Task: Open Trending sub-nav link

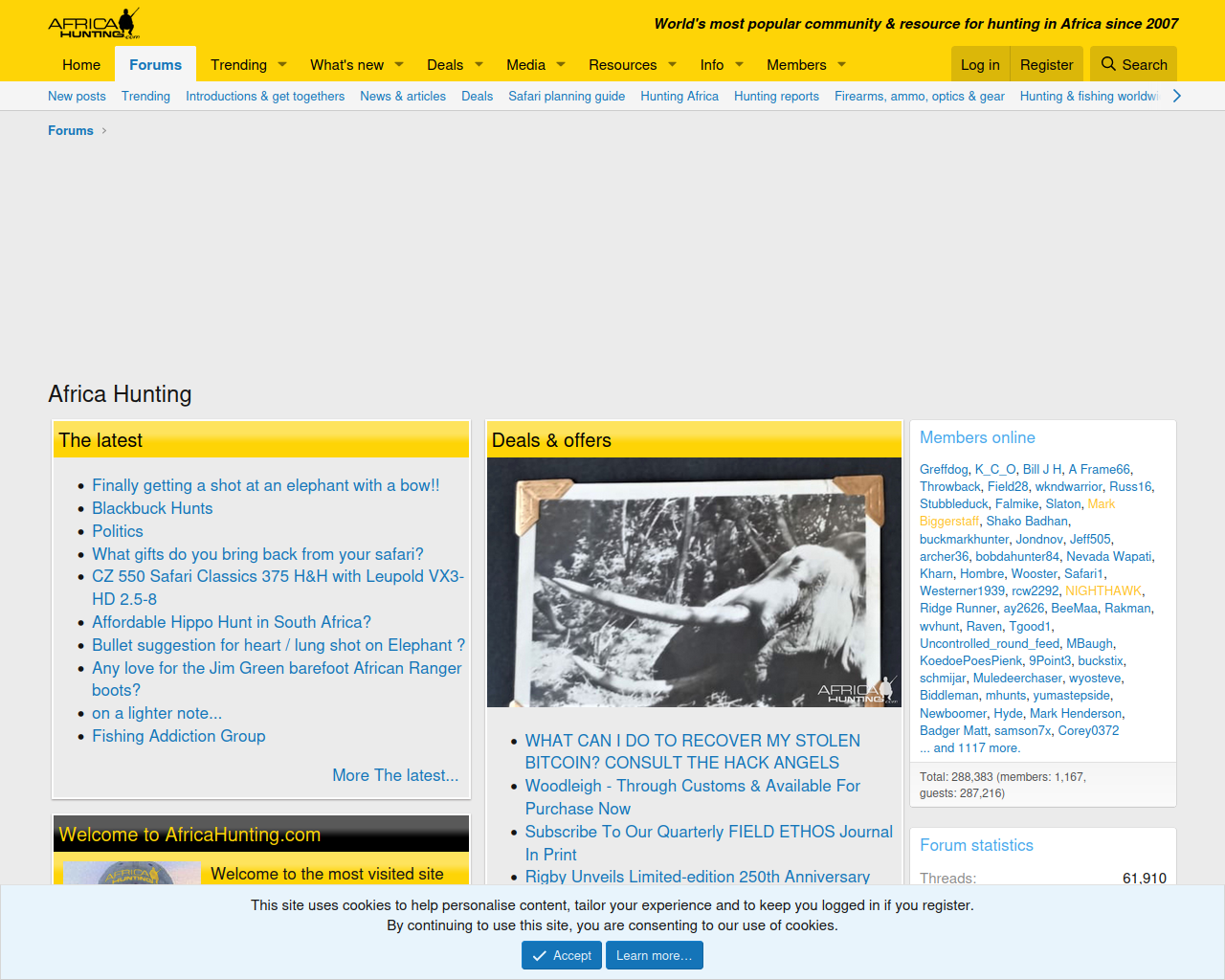Action: [x=145, y=96]
